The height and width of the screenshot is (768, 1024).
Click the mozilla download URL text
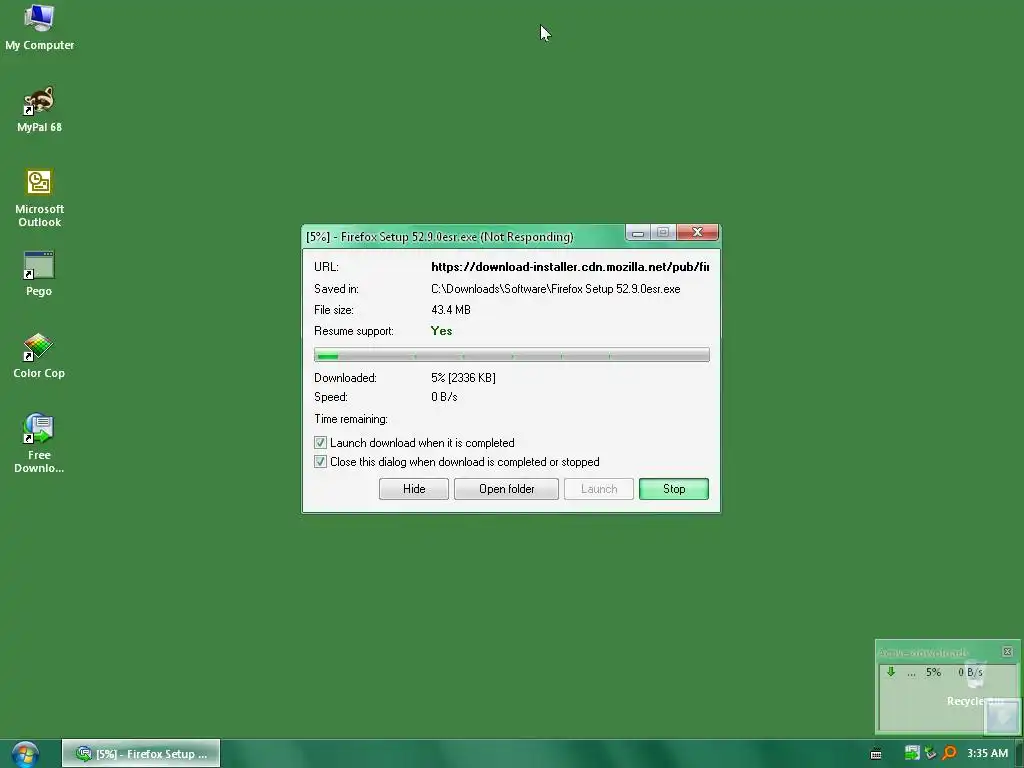coord(569,266)
